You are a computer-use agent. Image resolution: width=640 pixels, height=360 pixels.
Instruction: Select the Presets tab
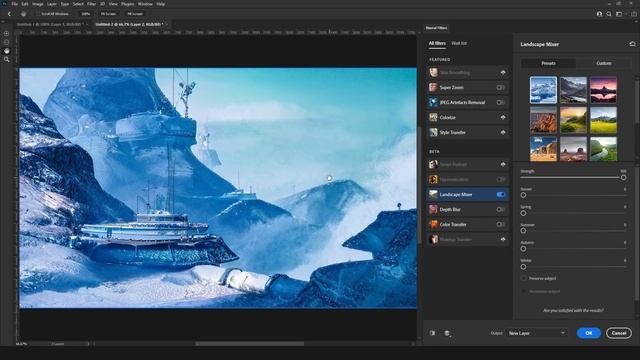coord(548,63)
